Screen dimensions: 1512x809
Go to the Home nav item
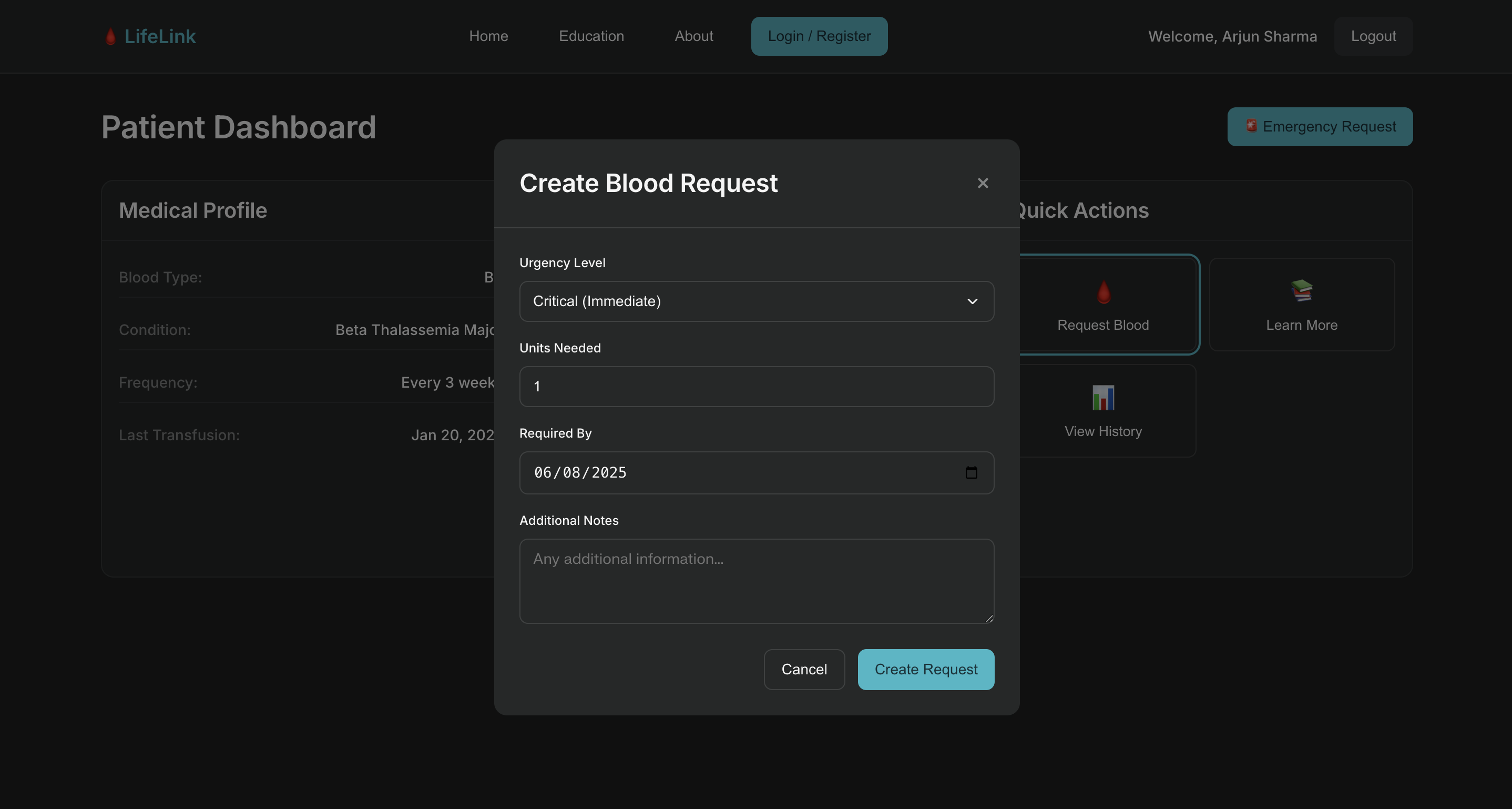[x=488, y=36]
